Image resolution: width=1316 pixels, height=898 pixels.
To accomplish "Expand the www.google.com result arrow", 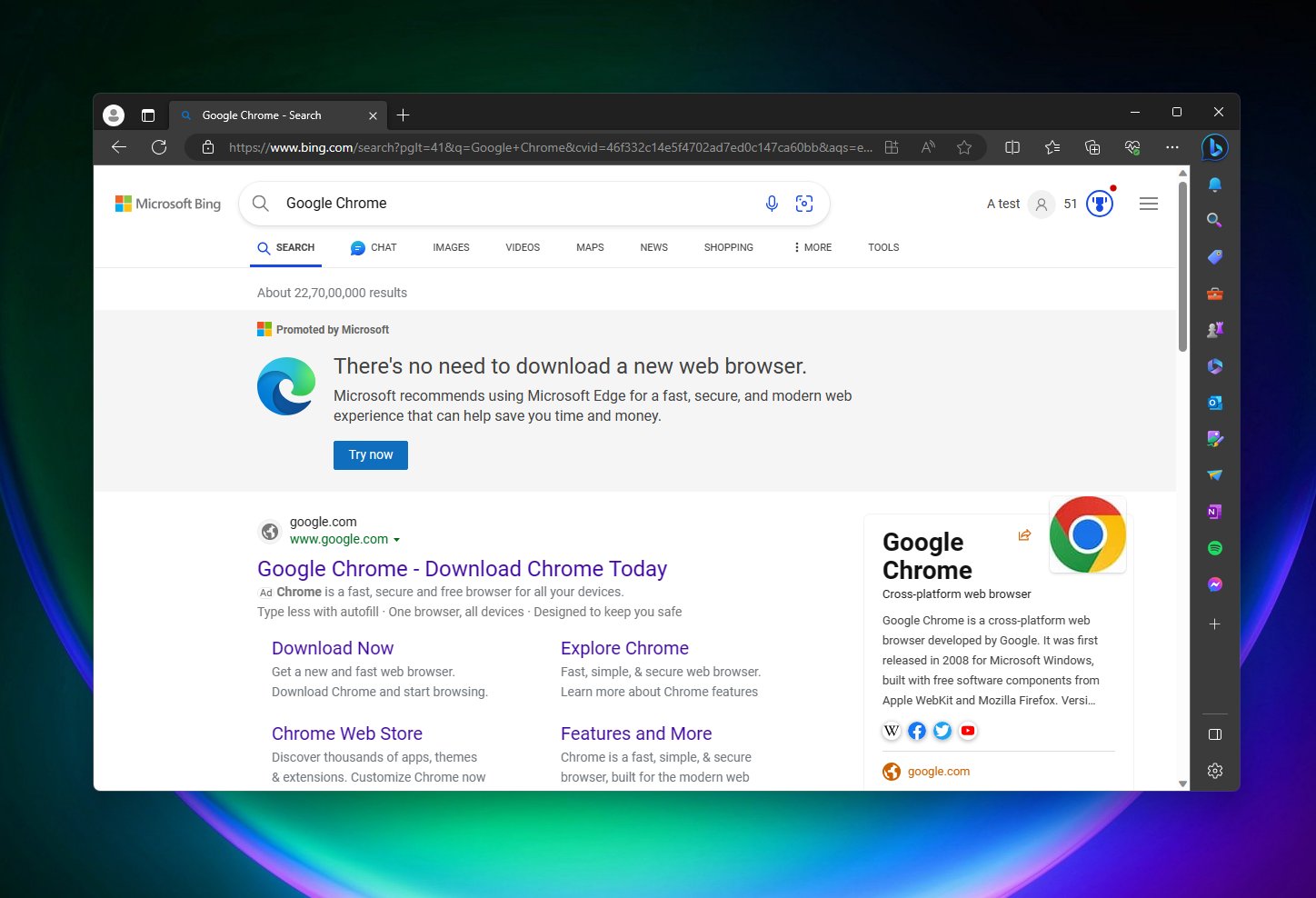I will [396, 539].
